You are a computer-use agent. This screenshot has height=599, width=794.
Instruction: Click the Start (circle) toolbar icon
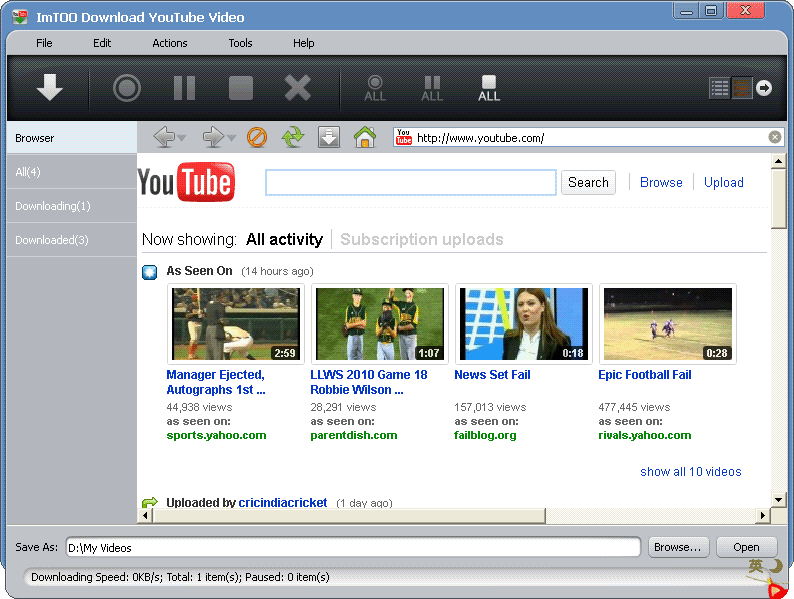point(127,88)
